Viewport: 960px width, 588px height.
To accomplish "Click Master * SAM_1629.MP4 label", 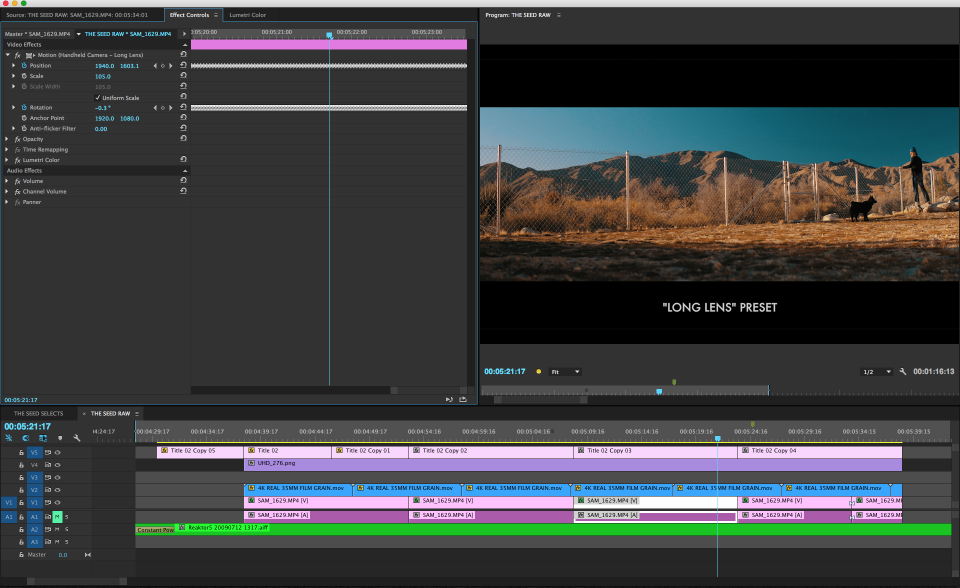I will [37, 34].
